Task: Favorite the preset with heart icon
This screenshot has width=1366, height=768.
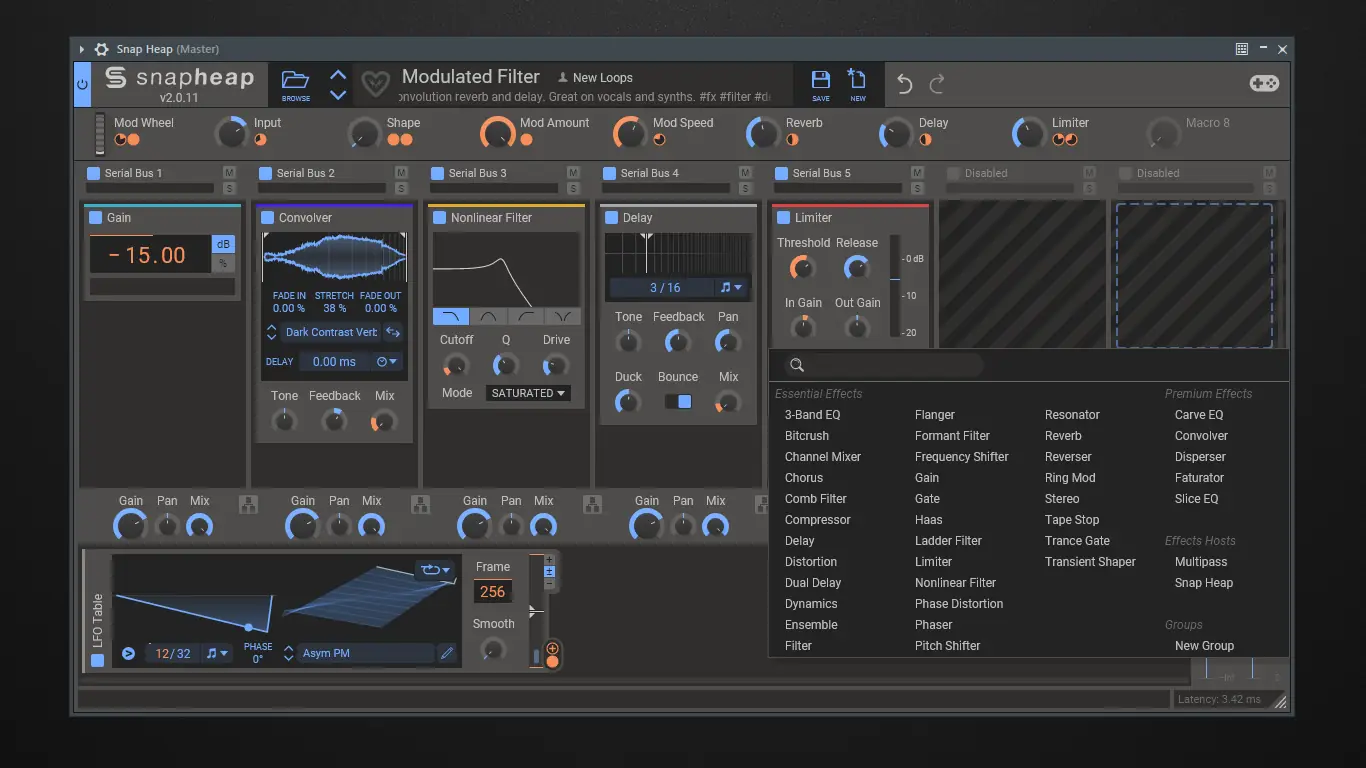Action: [375, 84]
